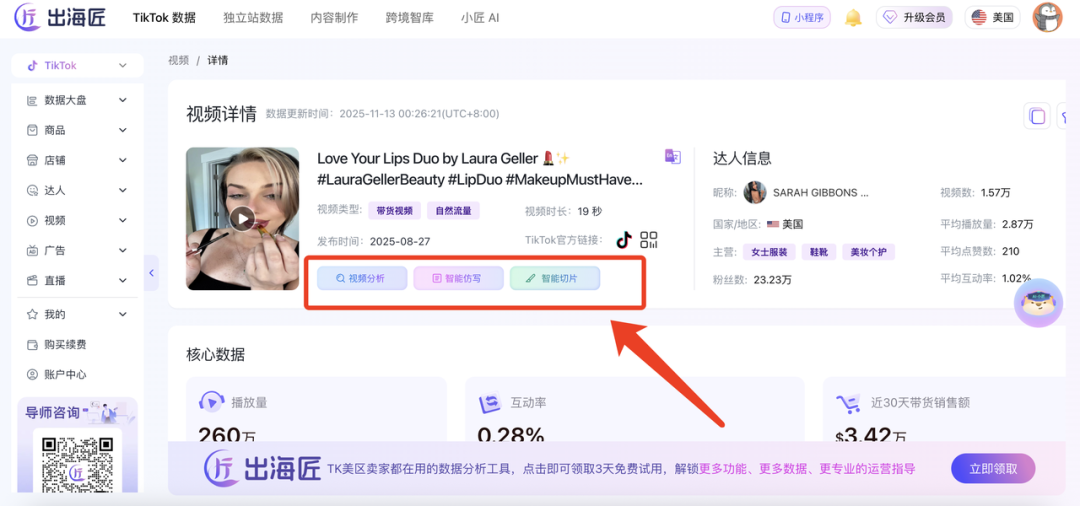Click the 商品 shopping bag icon
This screenshot has width=1080, height=506.
click(32, 130)
